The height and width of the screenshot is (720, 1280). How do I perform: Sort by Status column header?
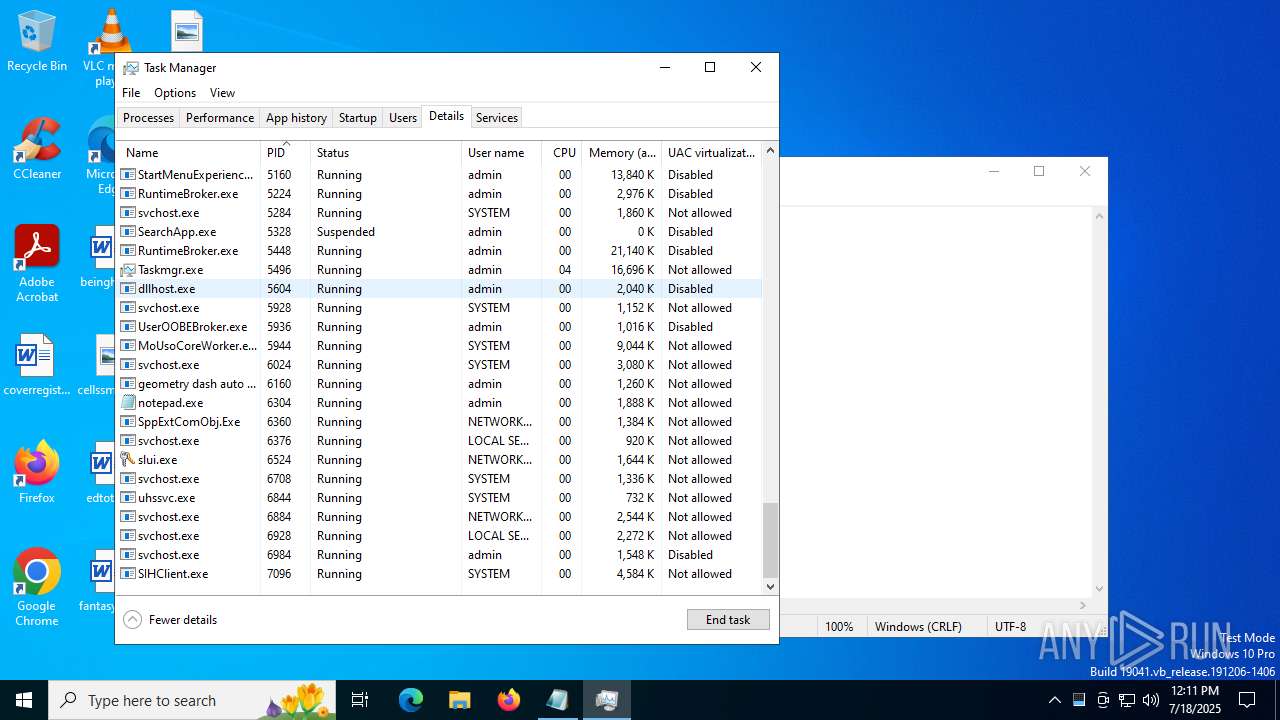point(386,153)
